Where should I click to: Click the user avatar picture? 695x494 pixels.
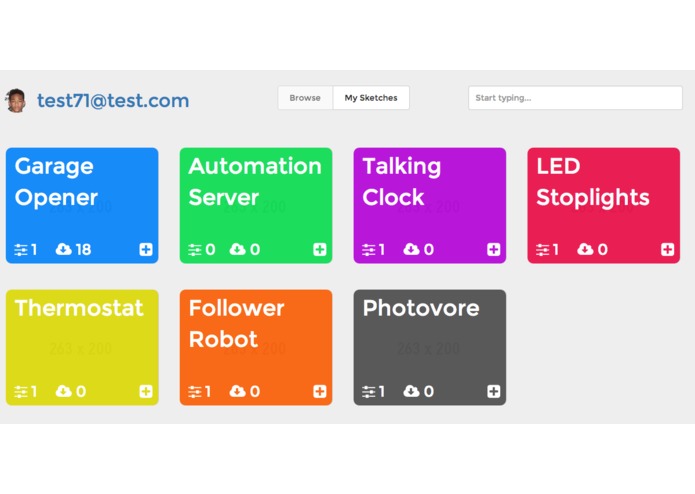pyautogui.click(x=15, y=100)
